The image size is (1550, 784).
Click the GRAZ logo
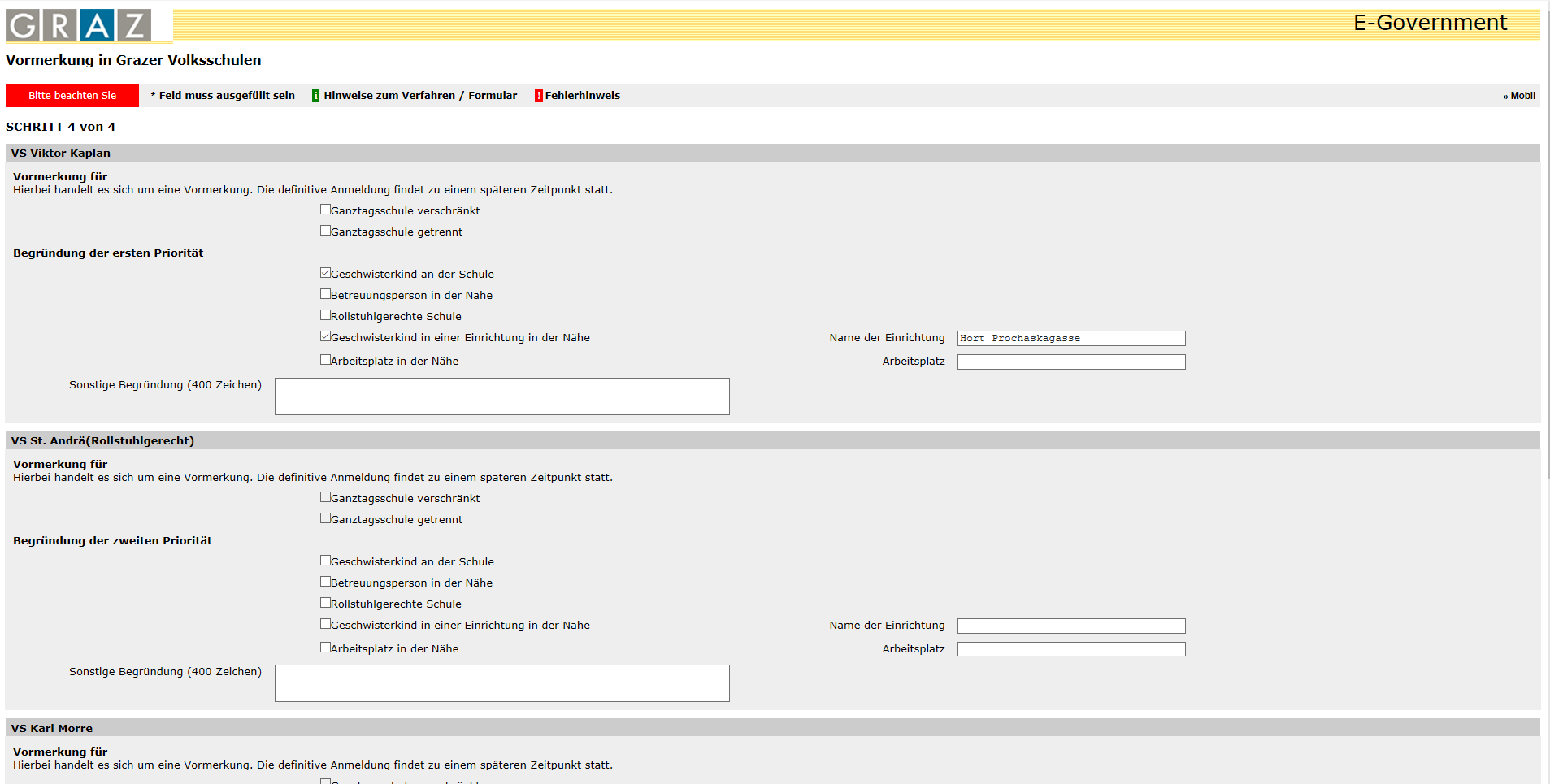click(x=79, y=25)
